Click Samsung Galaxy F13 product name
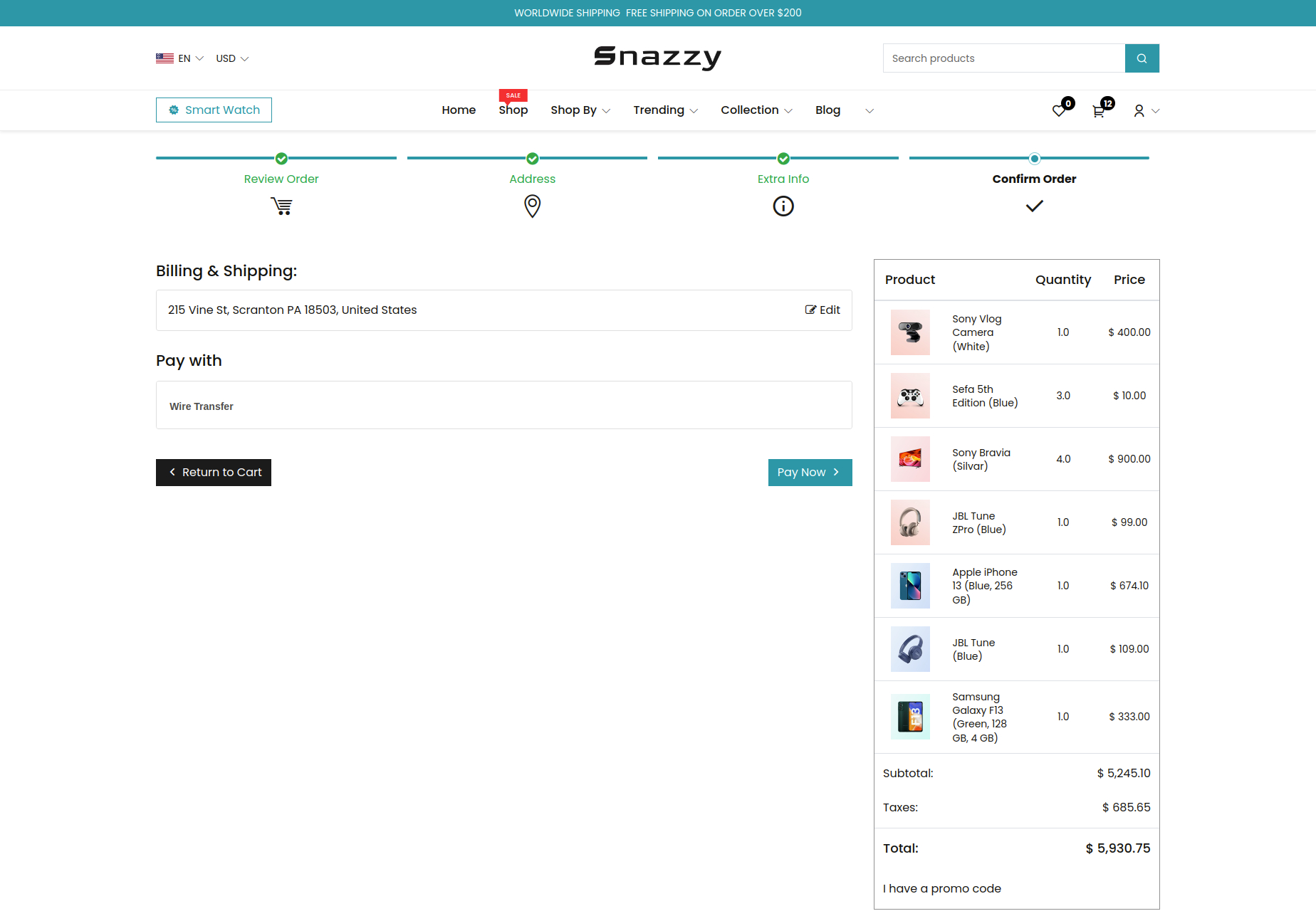1316x916 pixels. [980, 717]
